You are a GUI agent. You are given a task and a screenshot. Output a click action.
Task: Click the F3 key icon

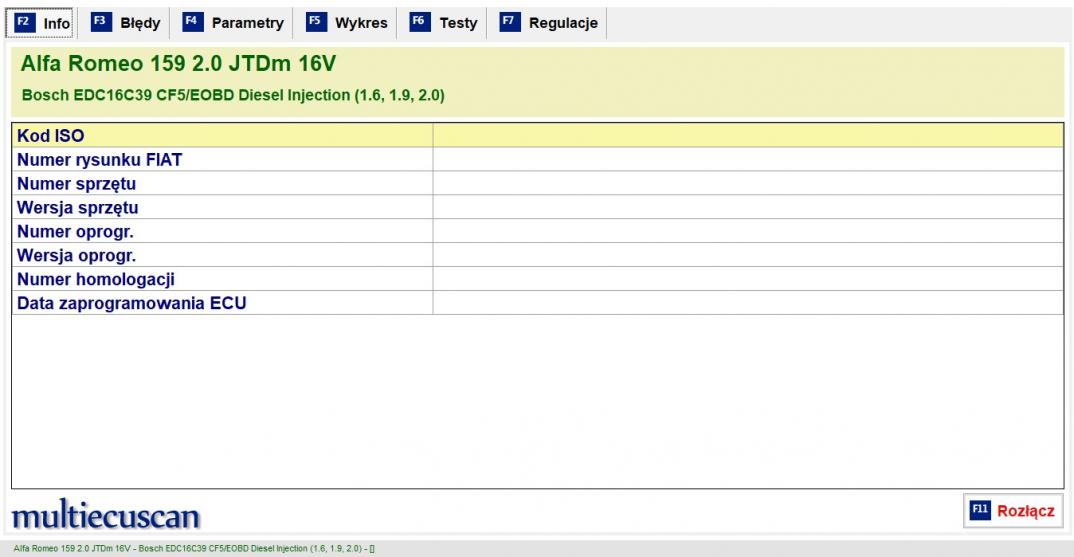point(101,22)
